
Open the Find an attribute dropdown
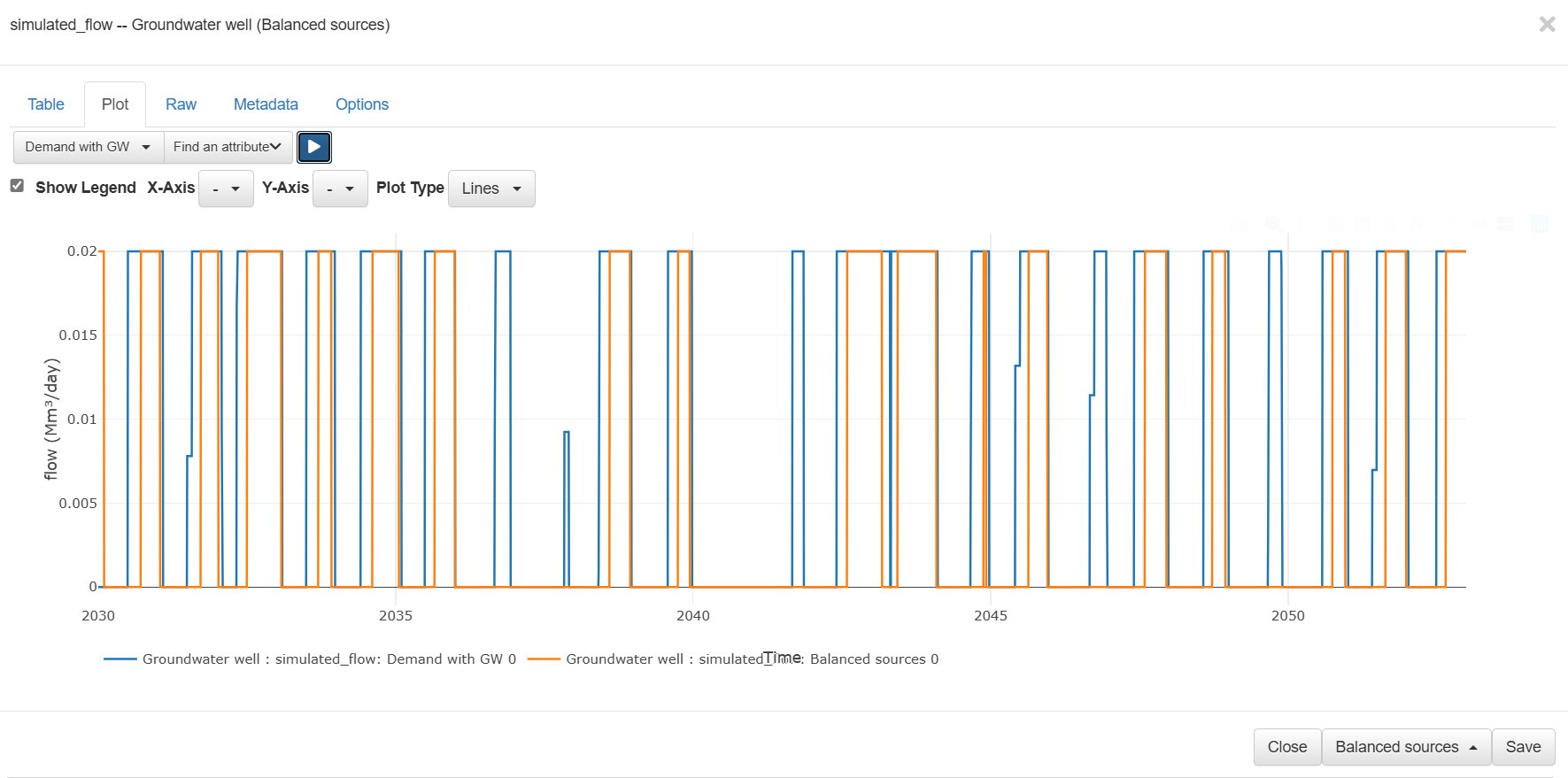click(228, 147)
